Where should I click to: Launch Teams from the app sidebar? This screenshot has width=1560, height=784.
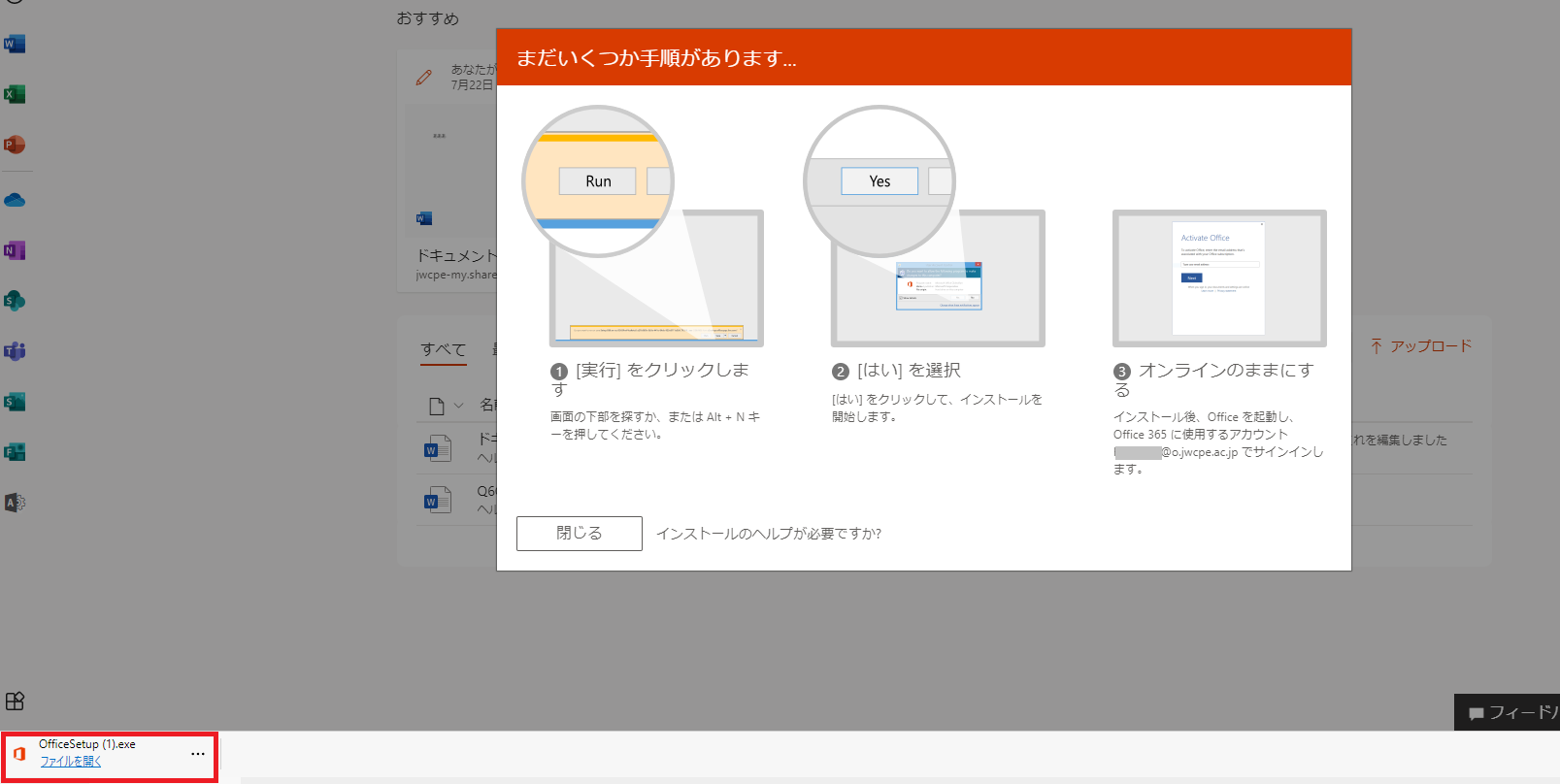click(x=14, y=351)
